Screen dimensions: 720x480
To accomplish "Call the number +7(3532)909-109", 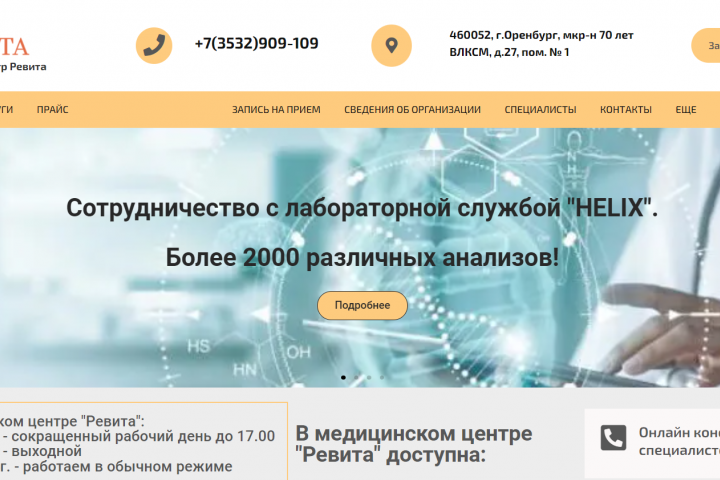I will pyautogui.click(x=256, y=43).
